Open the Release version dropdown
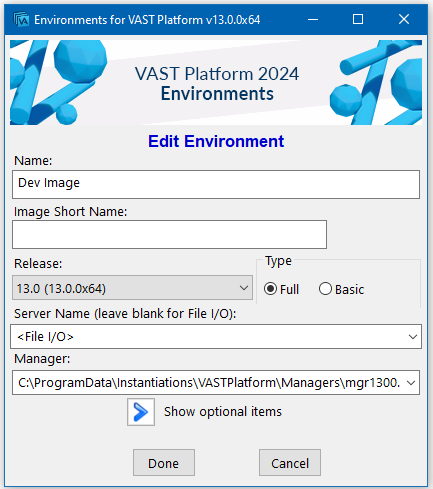The image size is (433, 489). (132, 288)
